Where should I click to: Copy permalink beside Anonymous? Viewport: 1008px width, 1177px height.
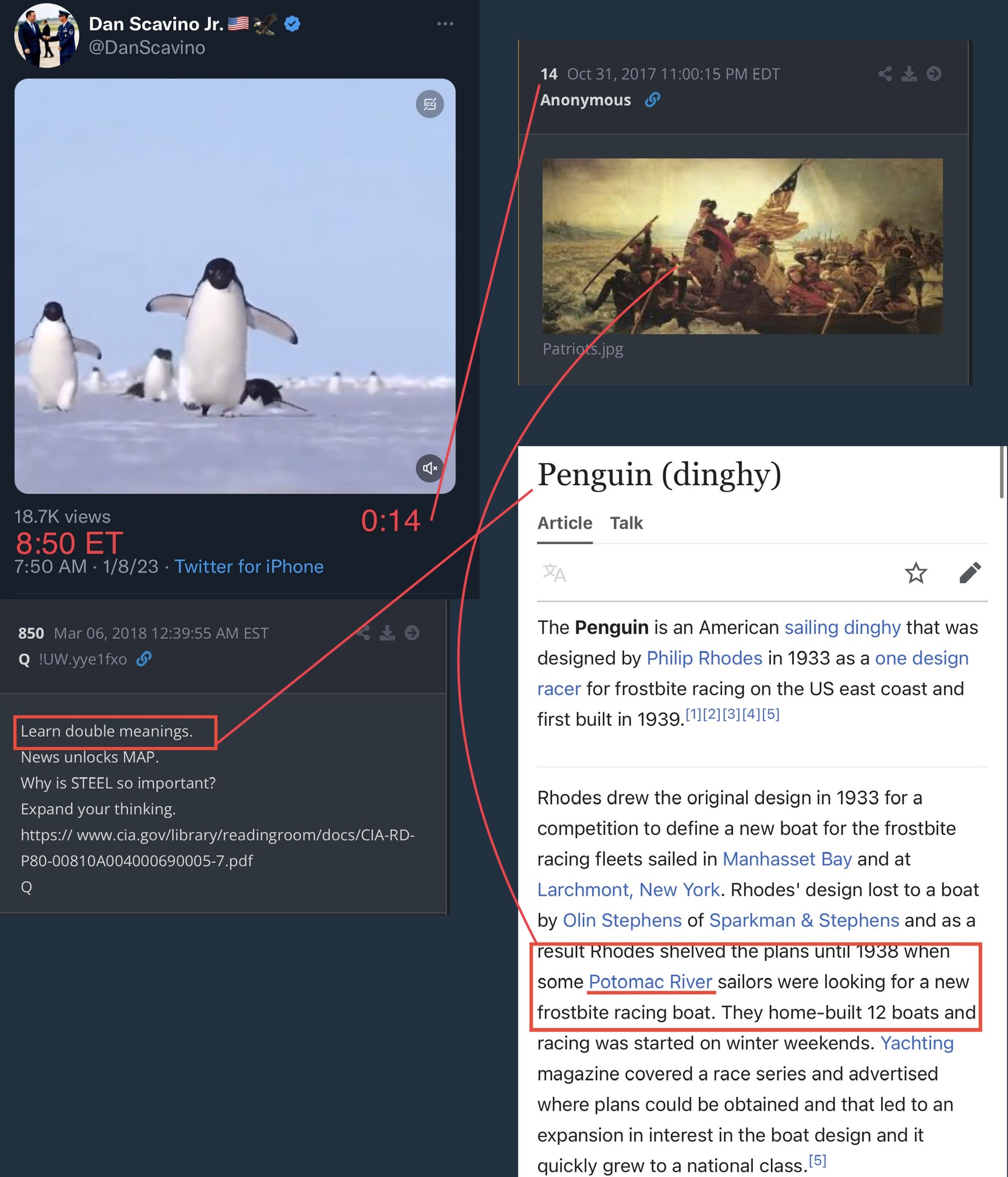click(652, 100)
